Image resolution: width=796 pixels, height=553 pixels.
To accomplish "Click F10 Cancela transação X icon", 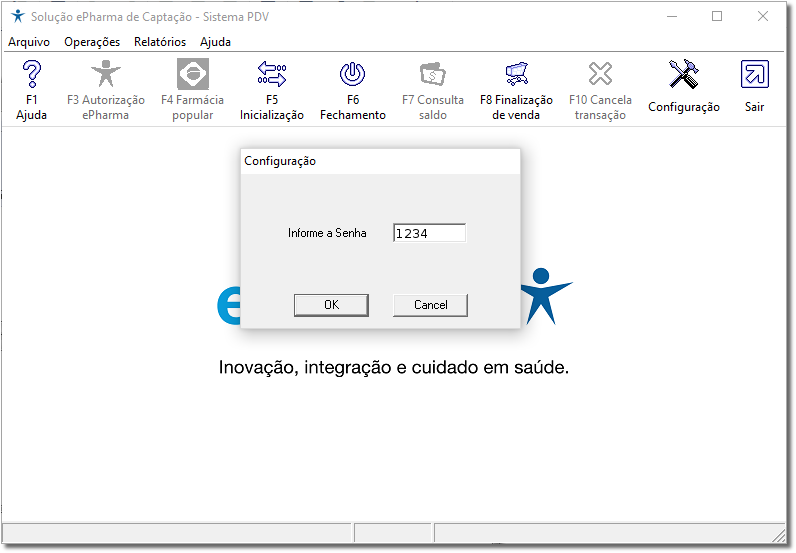I will pos(601,74).
